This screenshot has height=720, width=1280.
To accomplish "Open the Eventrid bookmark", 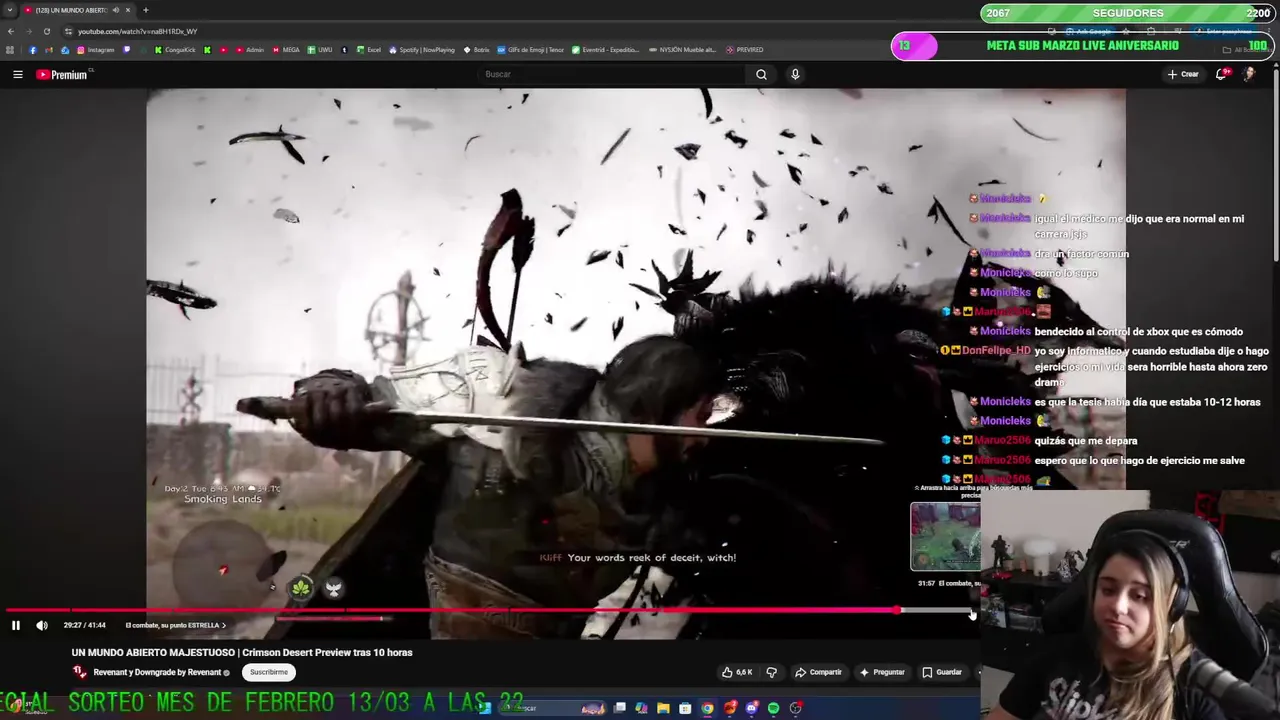I will click(x=605, y=50).
